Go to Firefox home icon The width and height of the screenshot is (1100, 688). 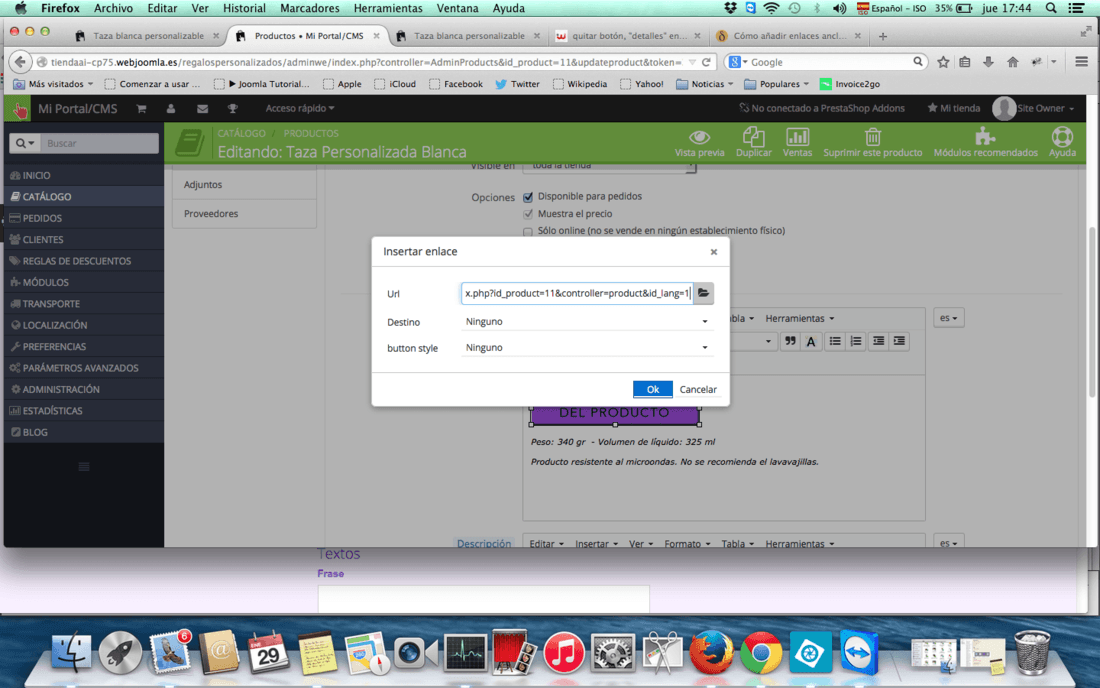coord(1012,62)
